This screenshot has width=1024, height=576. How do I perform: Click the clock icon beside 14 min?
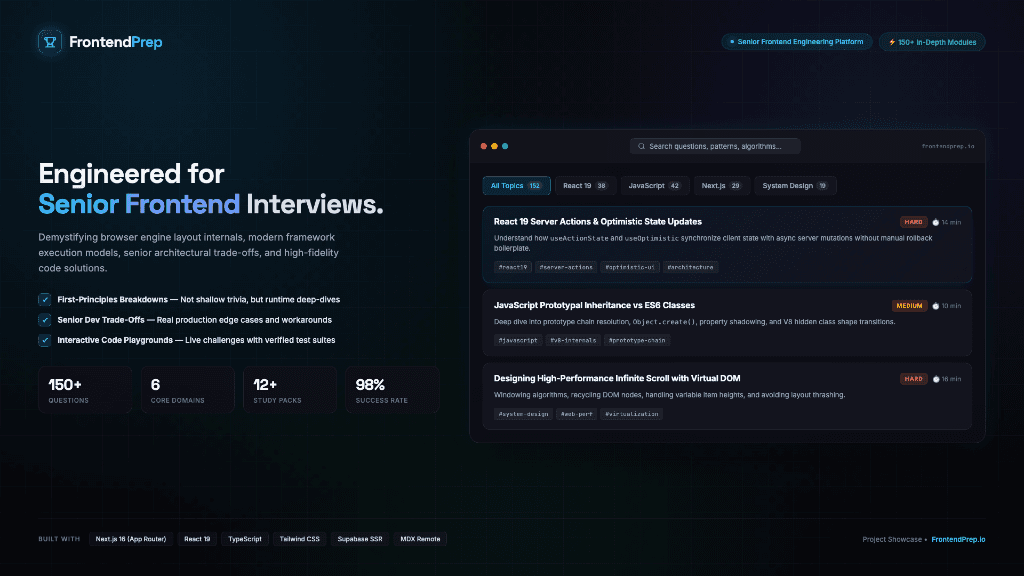(935, 223)
